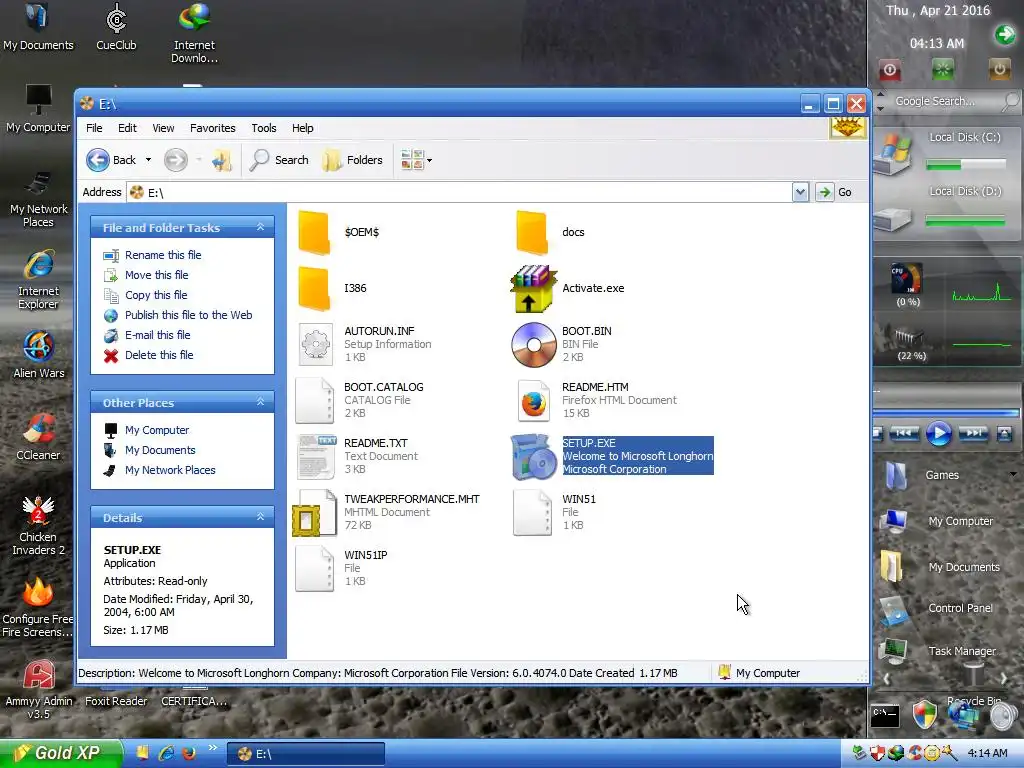The image size is (1024, 768).
Task: Go to My Computer in Other Places
Action: (x=157, y=430)
